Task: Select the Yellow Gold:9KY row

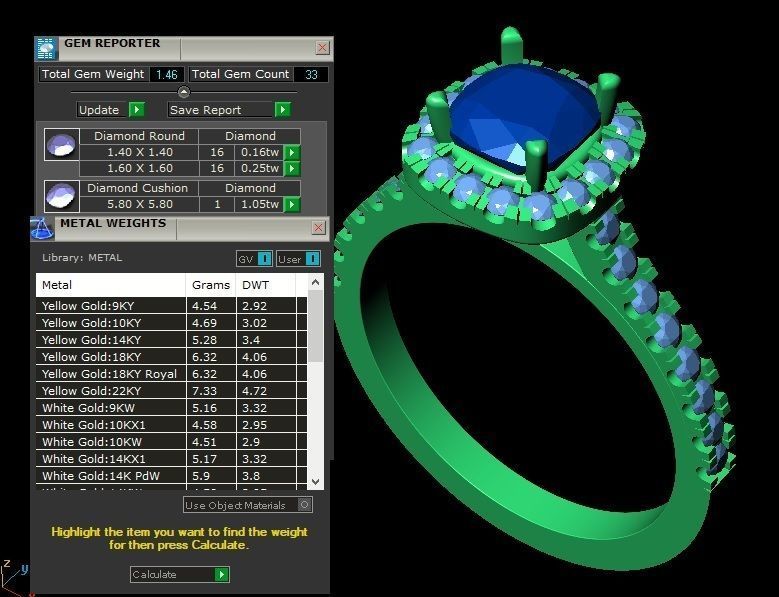Action: pos(171,306)
